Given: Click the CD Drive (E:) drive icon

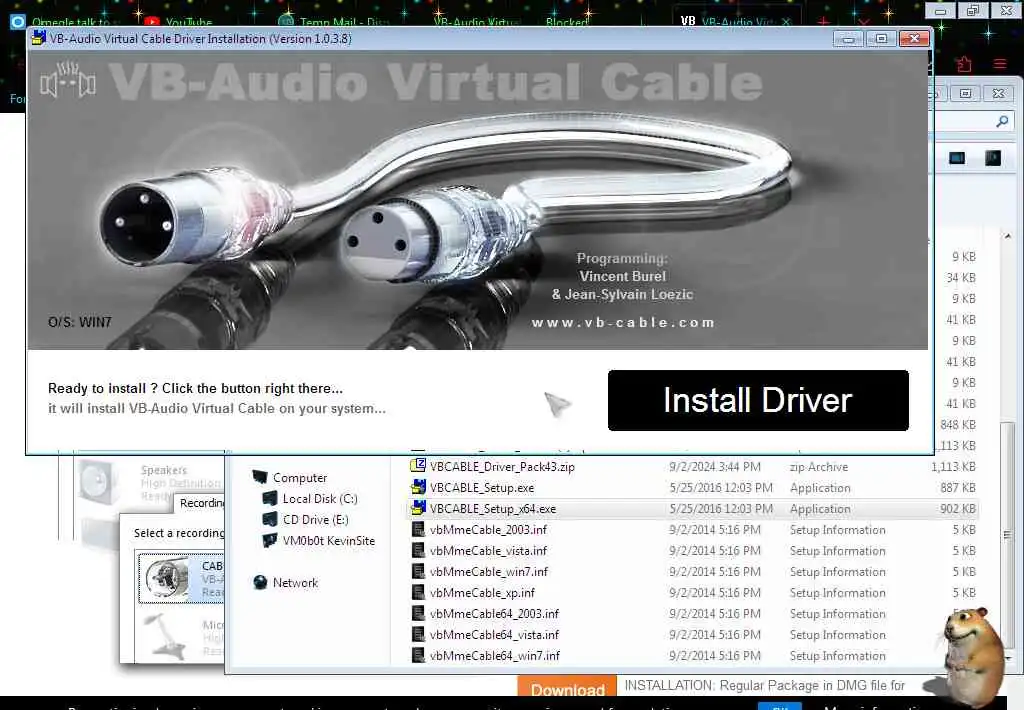Looking at the screenshot, I should pos(270,519).
